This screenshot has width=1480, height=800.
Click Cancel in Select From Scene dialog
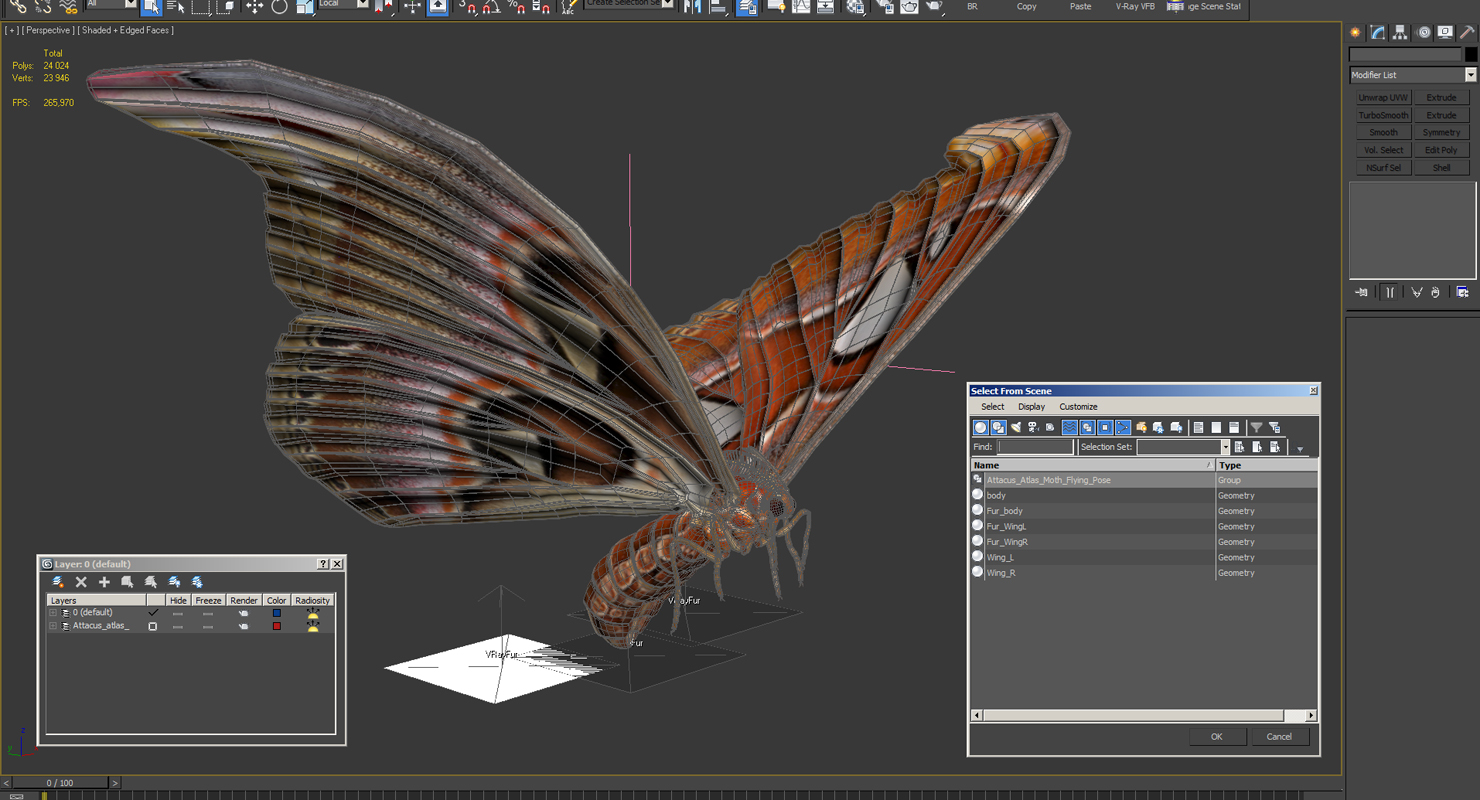click(1279, 737)
